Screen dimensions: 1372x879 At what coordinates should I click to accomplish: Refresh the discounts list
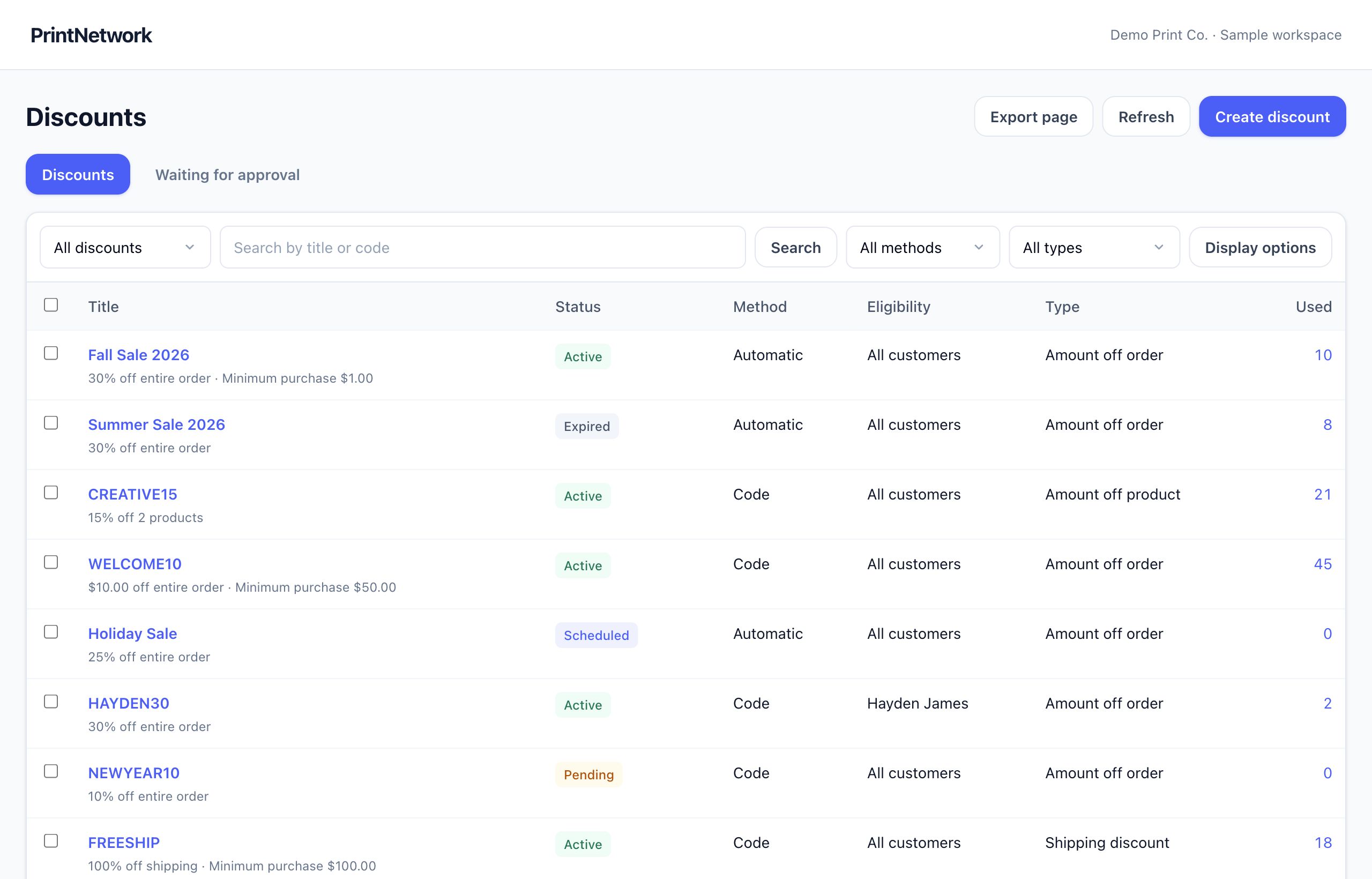coord(1146,116)
